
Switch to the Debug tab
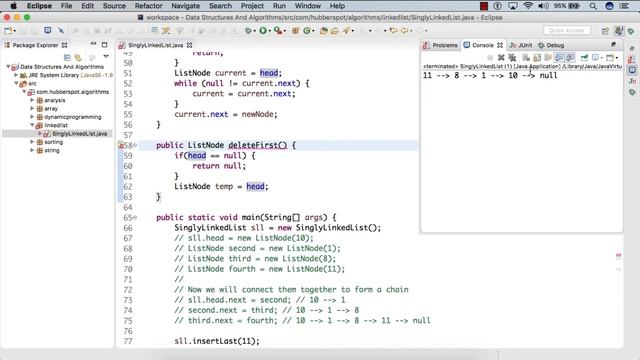pos(551,45)
